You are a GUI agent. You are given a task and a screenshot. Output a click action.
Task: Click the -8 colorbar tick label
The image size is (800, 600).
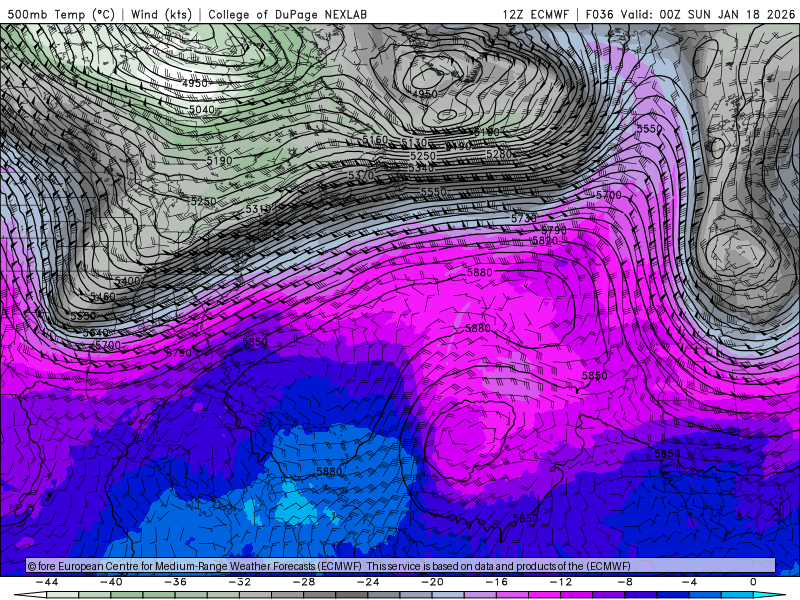click(x=626, y=582)
